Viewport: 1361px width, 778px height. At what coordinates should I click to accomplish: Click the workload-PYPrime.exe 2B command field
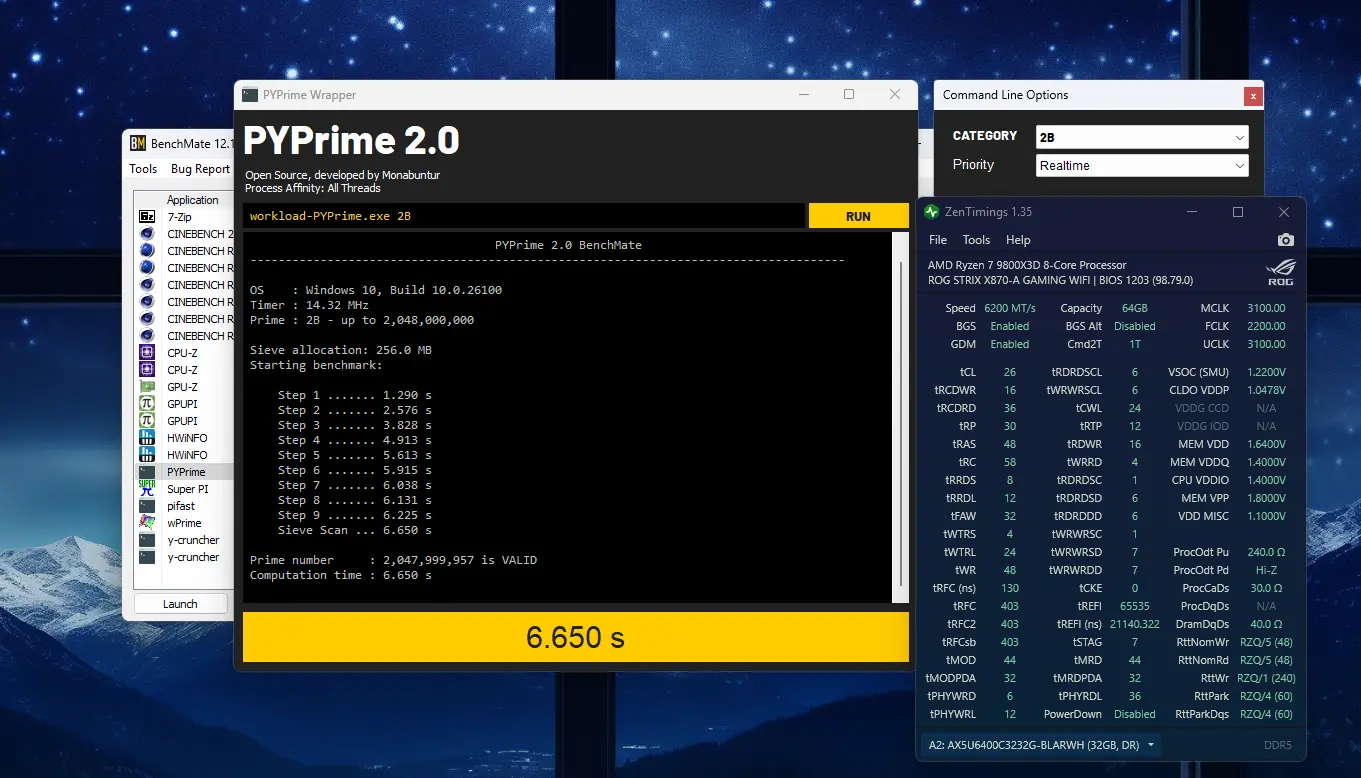click(x=523, y=216)
